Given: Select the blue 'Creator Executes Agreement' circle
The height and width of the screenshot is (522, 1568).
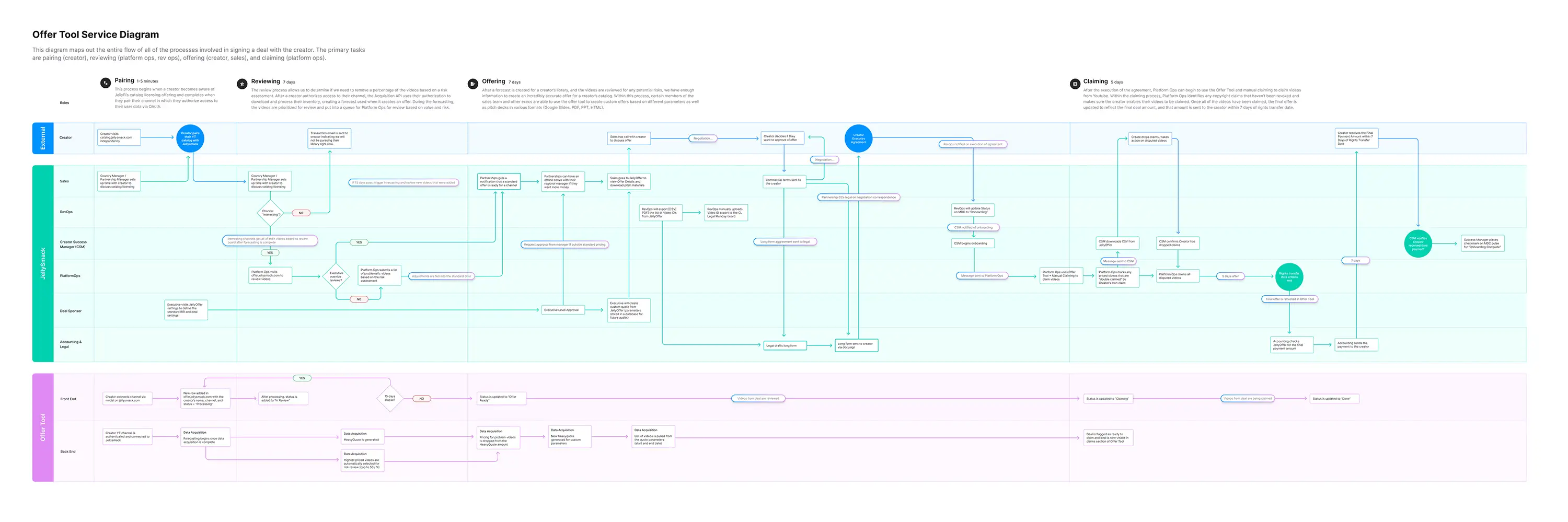Looking at the screenshot, I should coord(858,138).
